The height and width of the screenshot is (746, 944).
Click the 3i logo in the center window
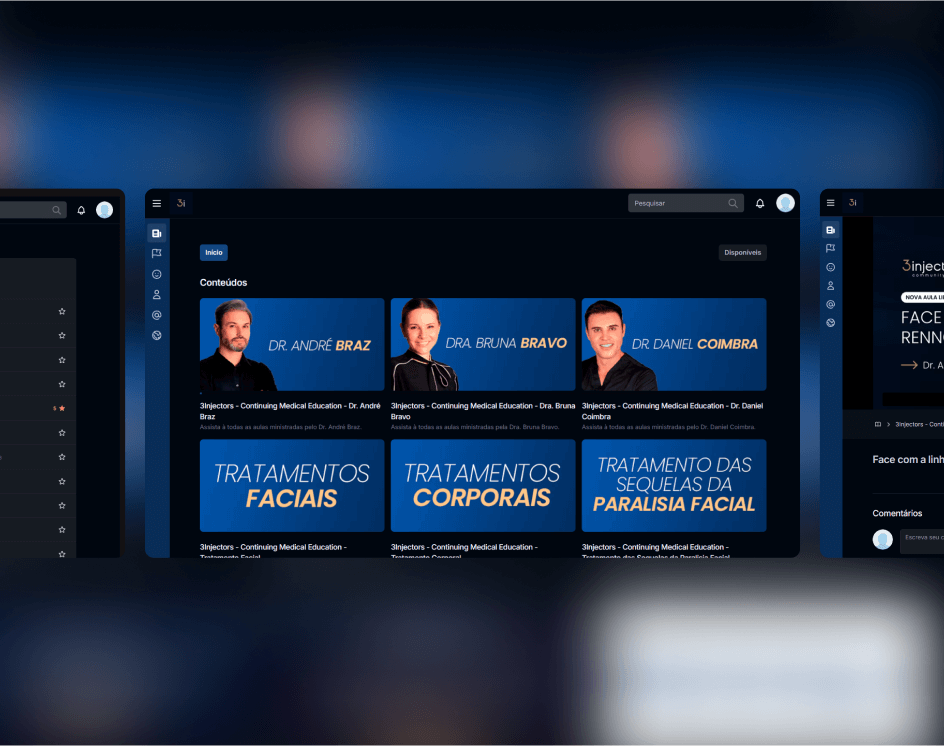point(181,203)
